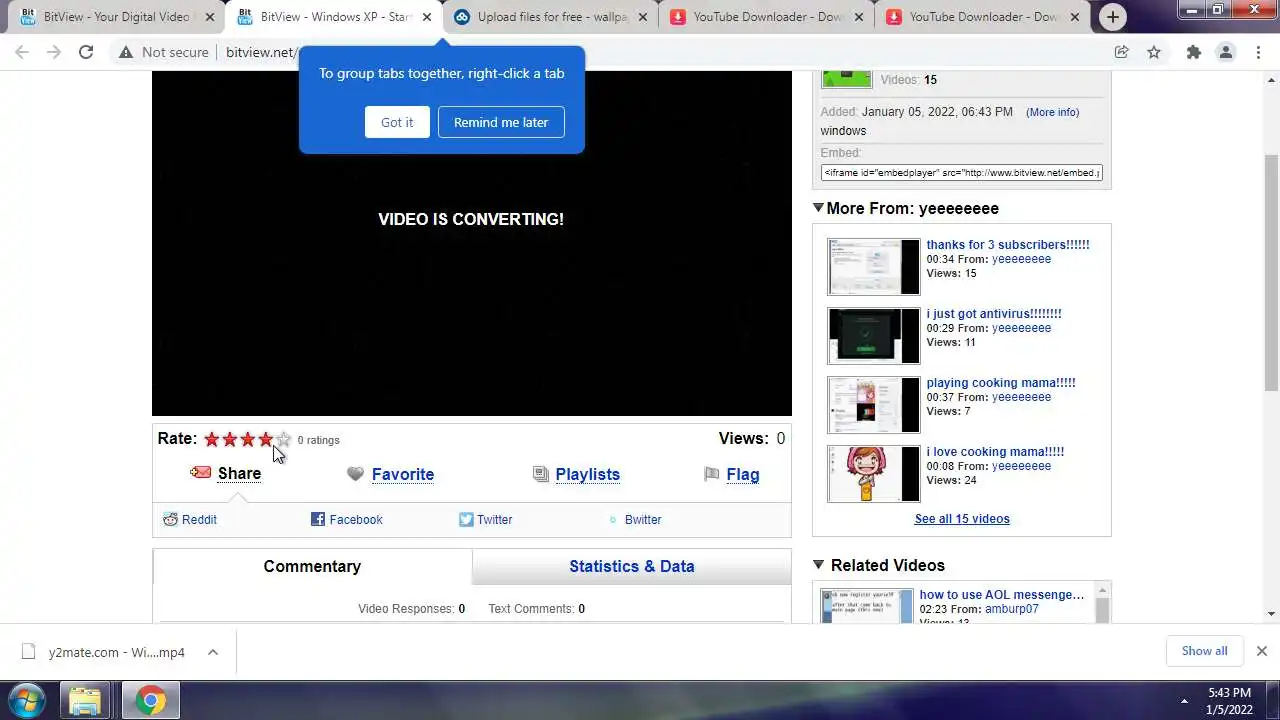This screenshot has width=1280, height=720.
Task: Go back with the browser back arrow
Action: tap(22, 52)
